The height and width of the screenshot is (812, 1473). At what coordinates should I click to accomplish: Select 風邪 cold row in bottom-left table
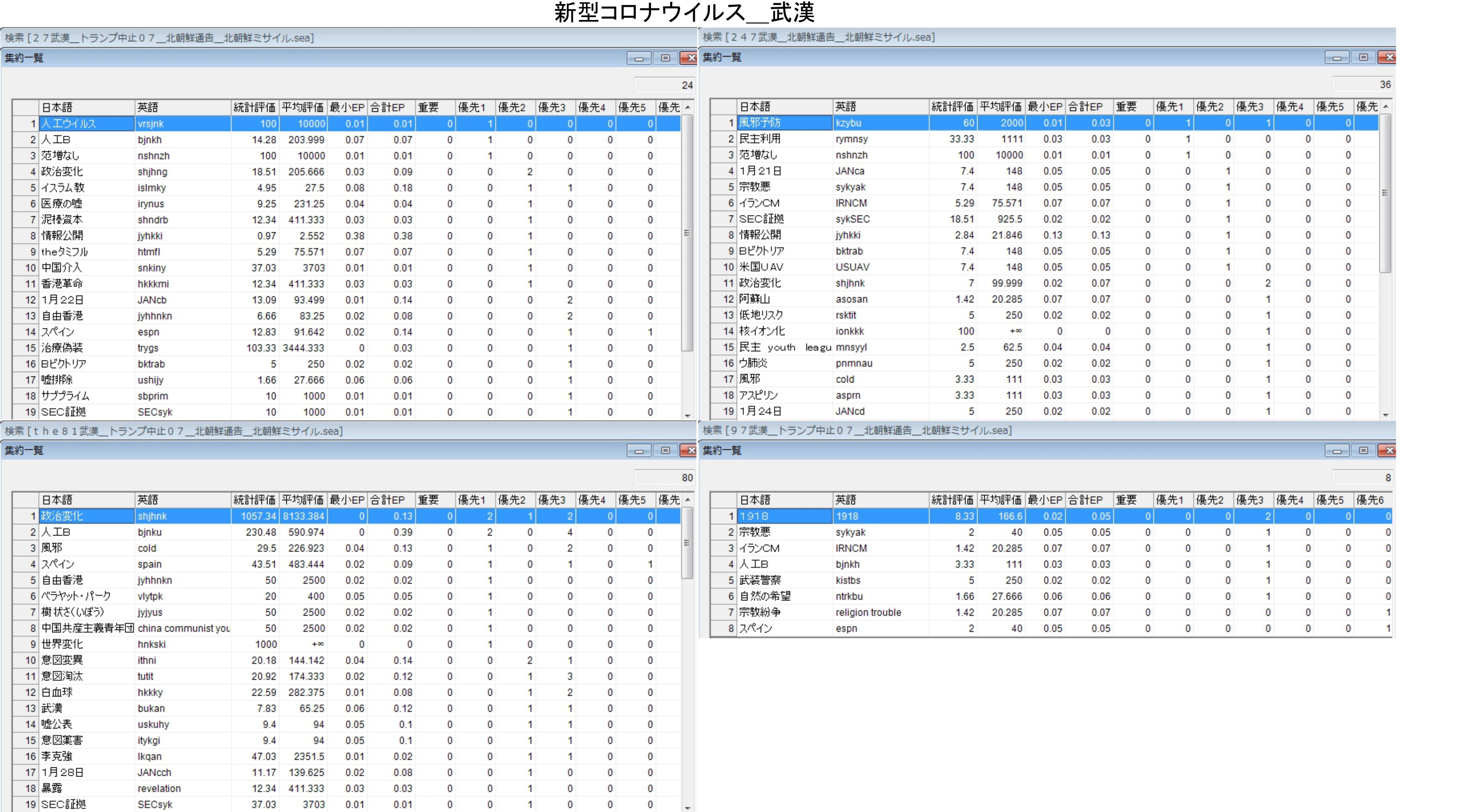point(86,548)
